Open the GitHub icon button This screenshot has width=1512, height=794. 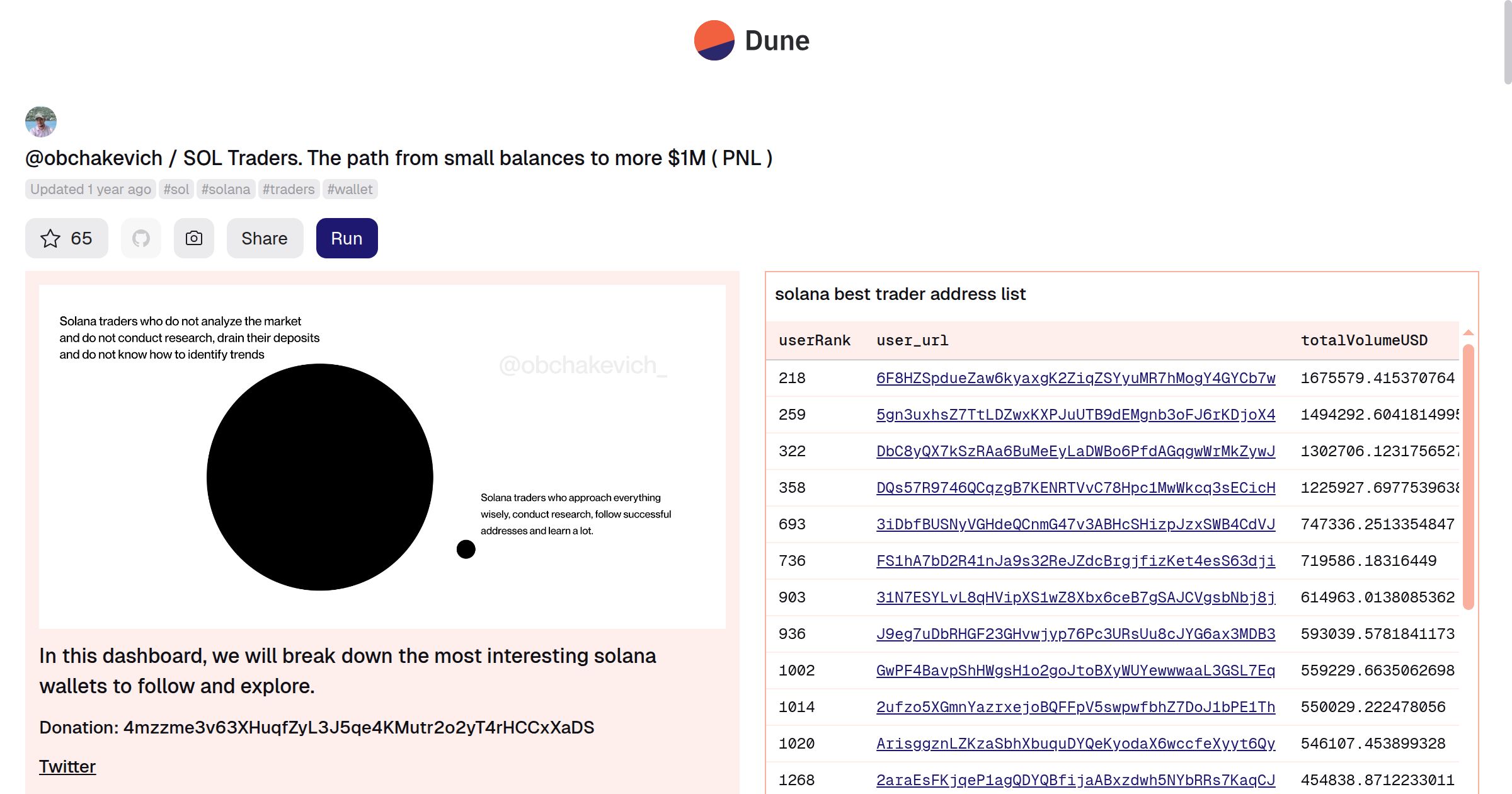click(141, 238)
